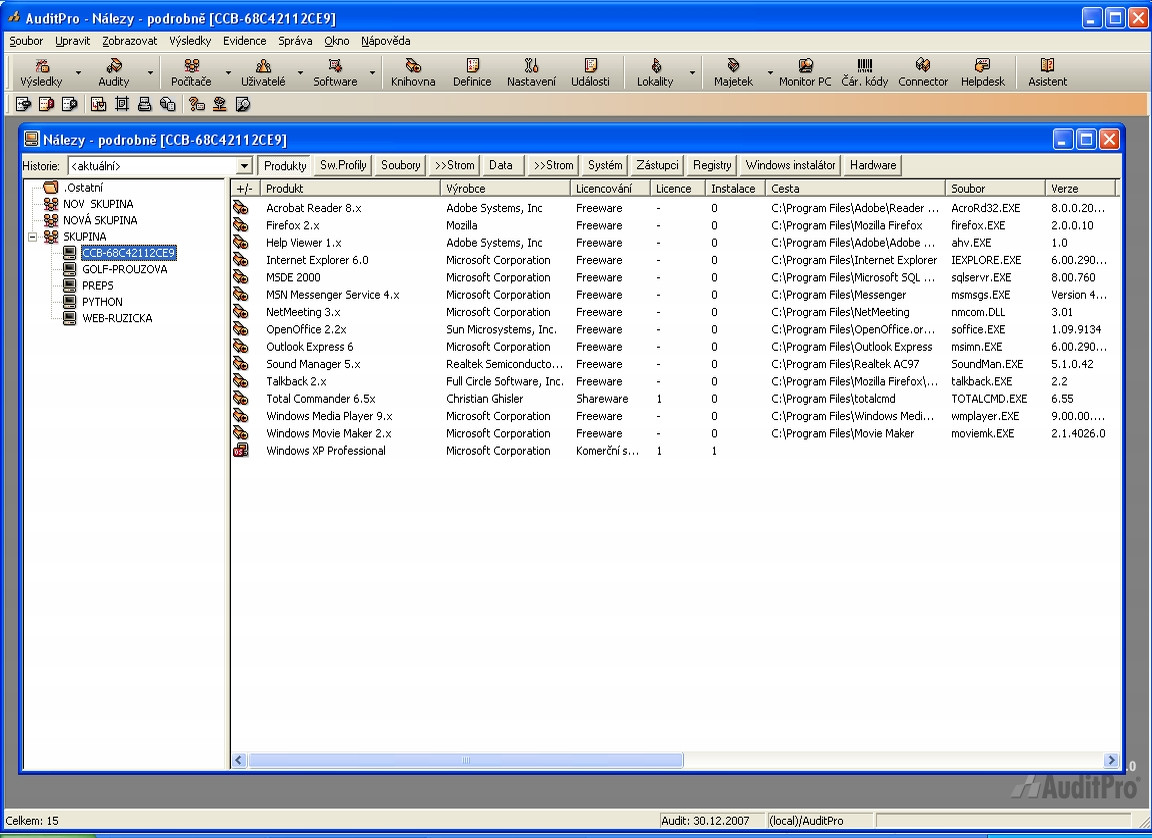Click the crop frame toolbar icon
The height and width of the screenshot is (838, 1152).
click(122, 104)
